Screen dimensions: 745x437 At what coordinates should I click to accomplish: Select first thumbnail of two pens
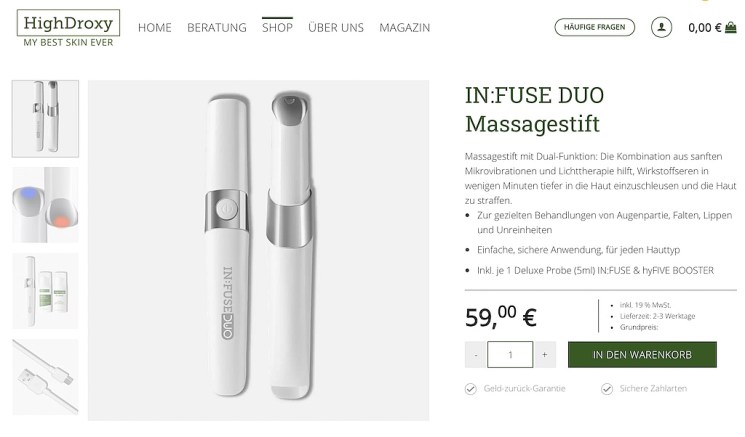pos(45,119)
